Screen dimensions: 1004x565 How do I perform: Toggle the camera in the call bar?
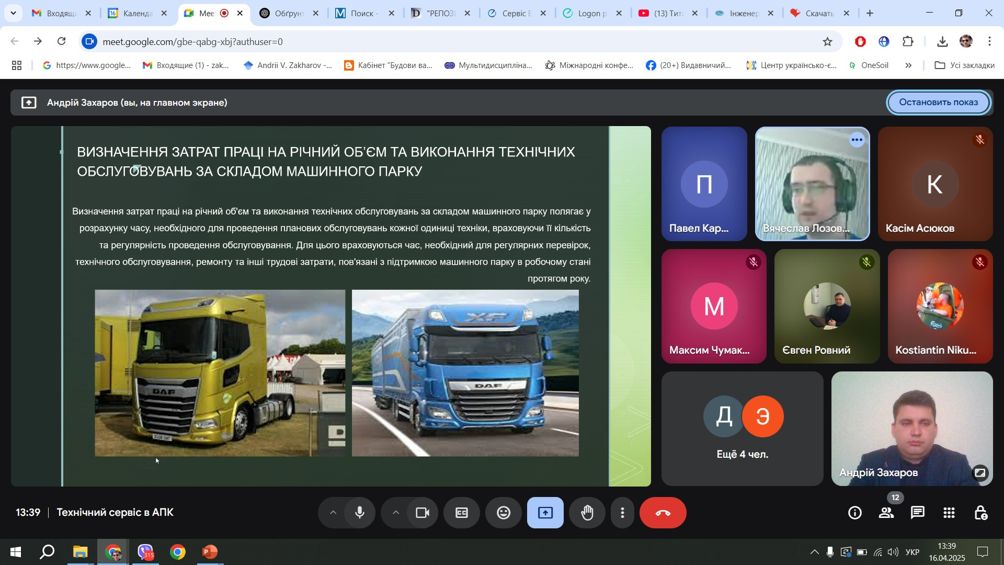coord(422,513)
